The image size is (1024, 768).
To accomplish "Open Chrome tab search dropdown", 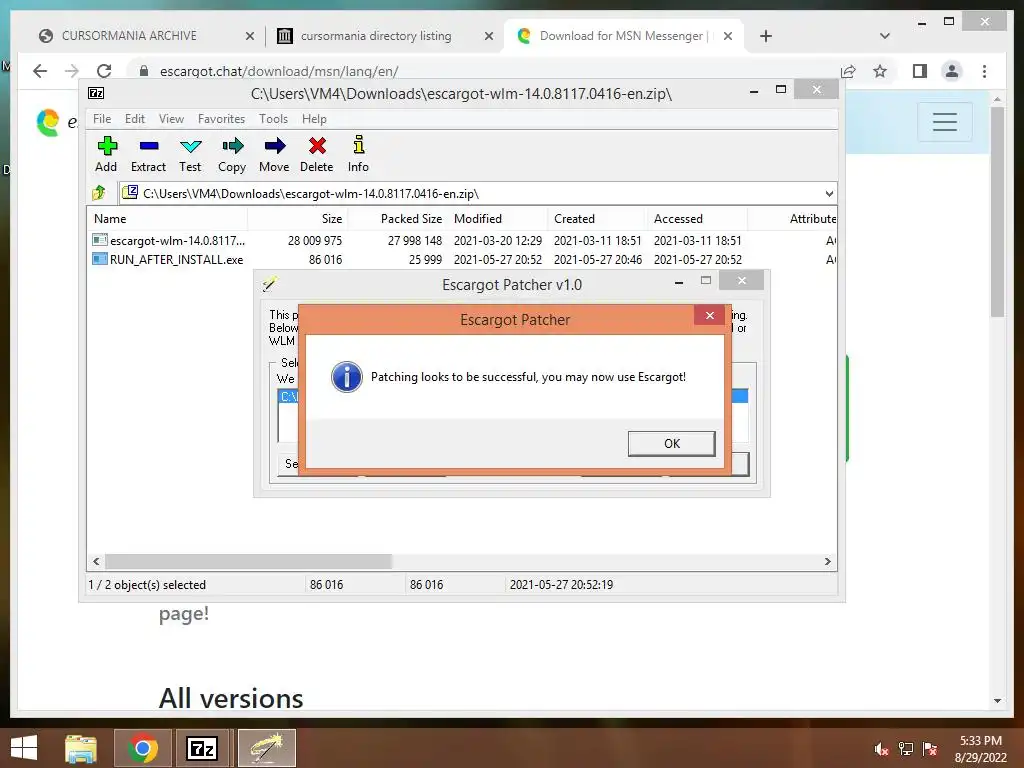I will pyautogui.click(x=885, y=36).
